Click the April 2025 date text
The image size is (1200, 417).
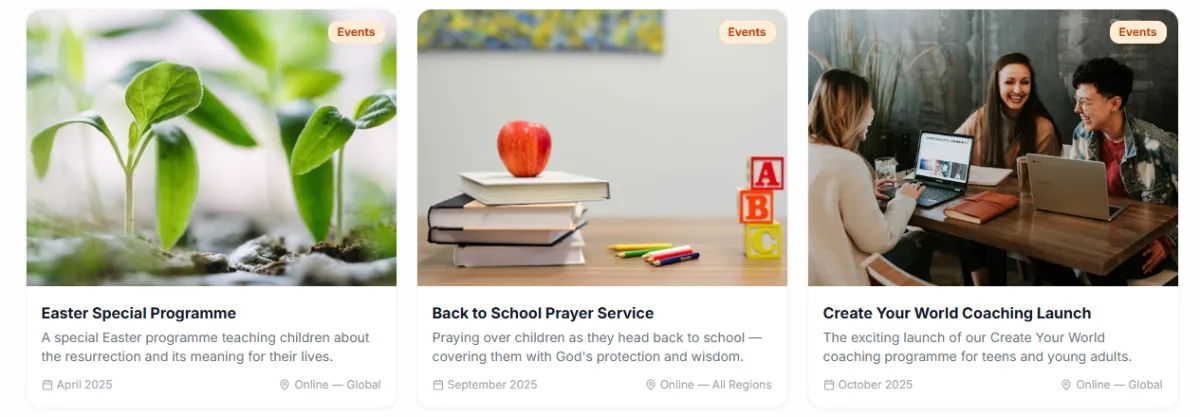pyautogui.click(x=84, y=385)
